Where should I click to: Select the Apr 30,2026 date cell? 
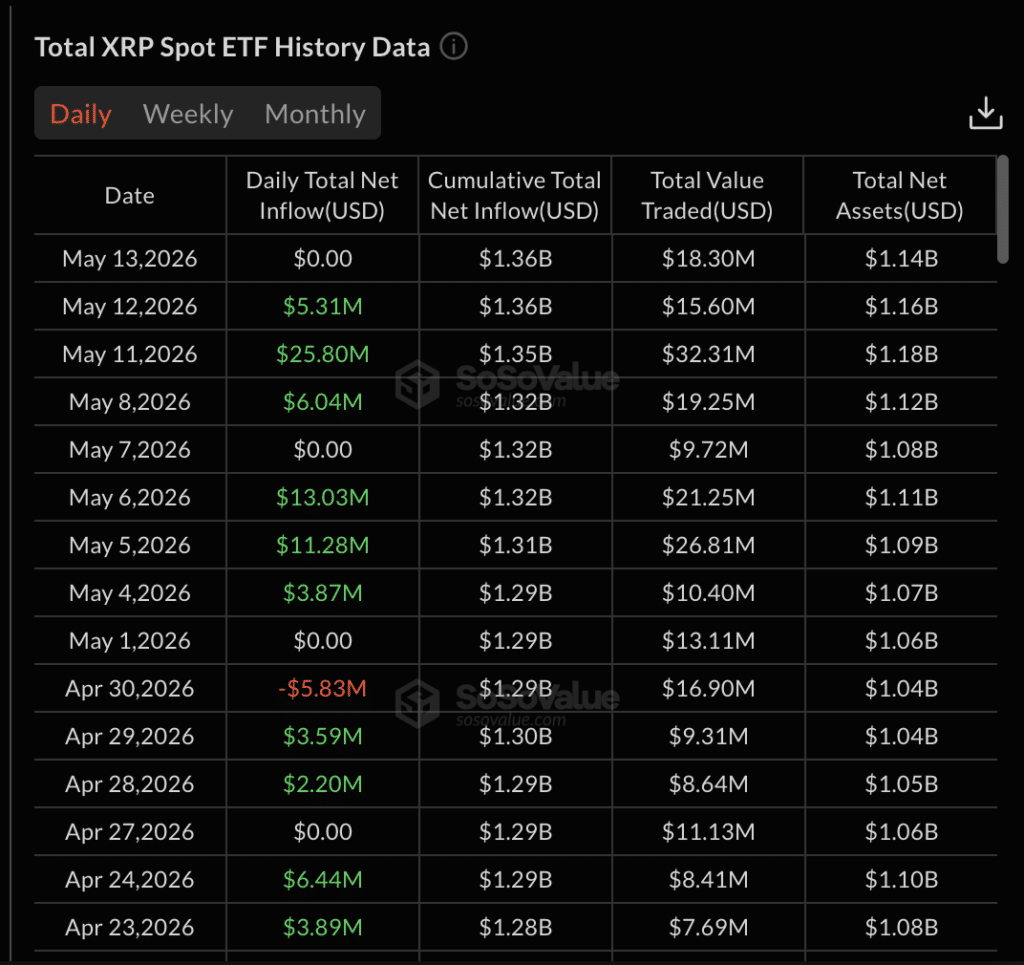[x=130, y=688]
